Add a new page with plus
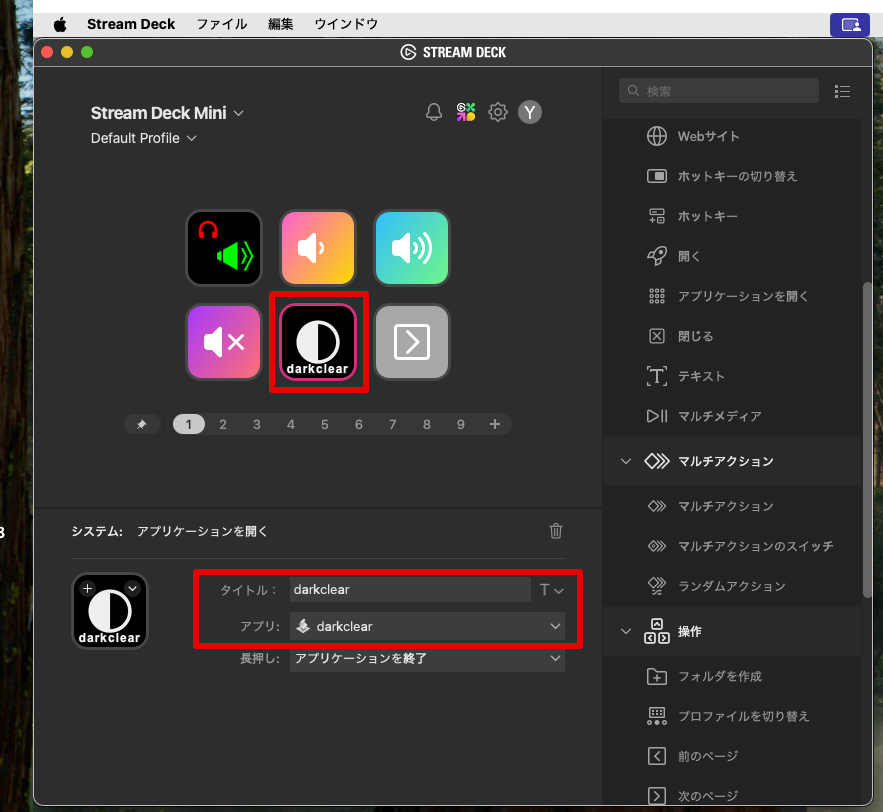Screen dimensions: 883x812 pyautogui.click(x=494, y=424)
